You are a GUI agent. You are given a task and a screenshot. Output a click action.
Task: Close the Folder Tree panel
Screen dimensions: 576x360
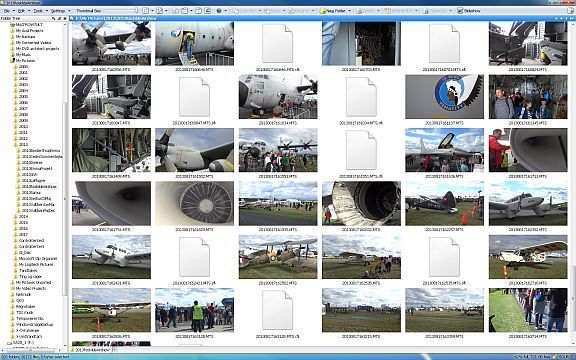(x=65, y=18)
